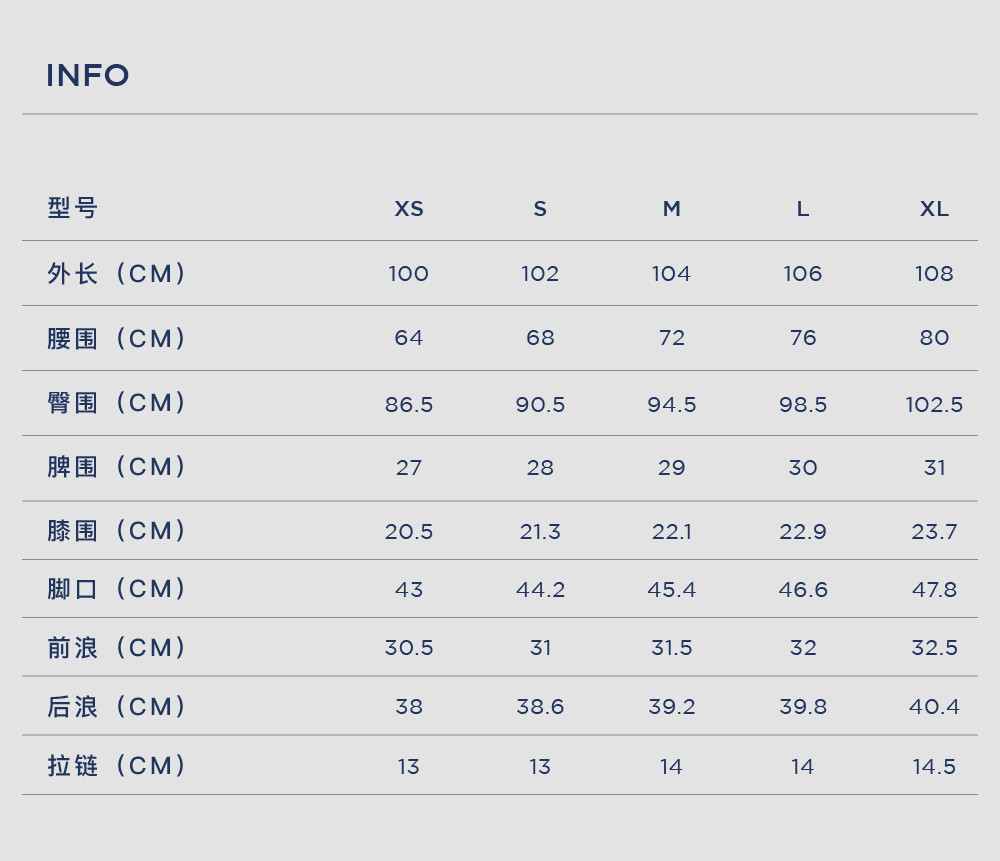
Task: Click the 拉链 (CM) row label
Action: click(117, 765)
